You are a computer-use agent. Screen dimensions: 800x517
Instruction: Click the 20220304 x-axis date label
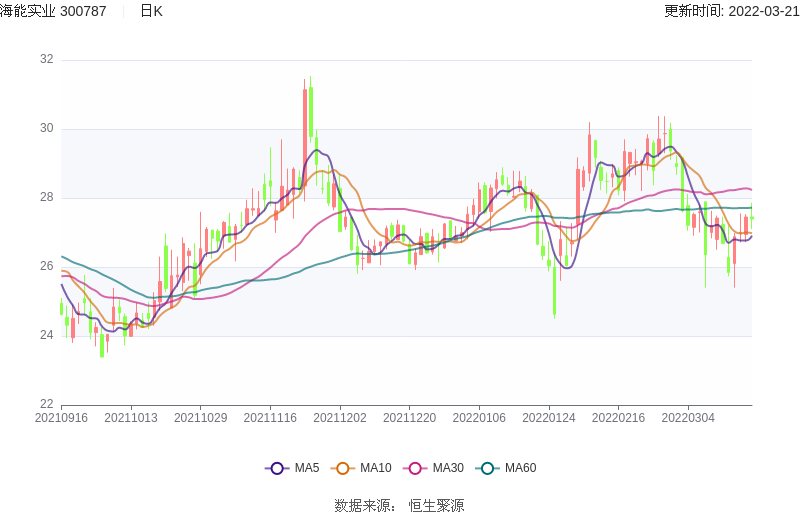pos(688,418)
